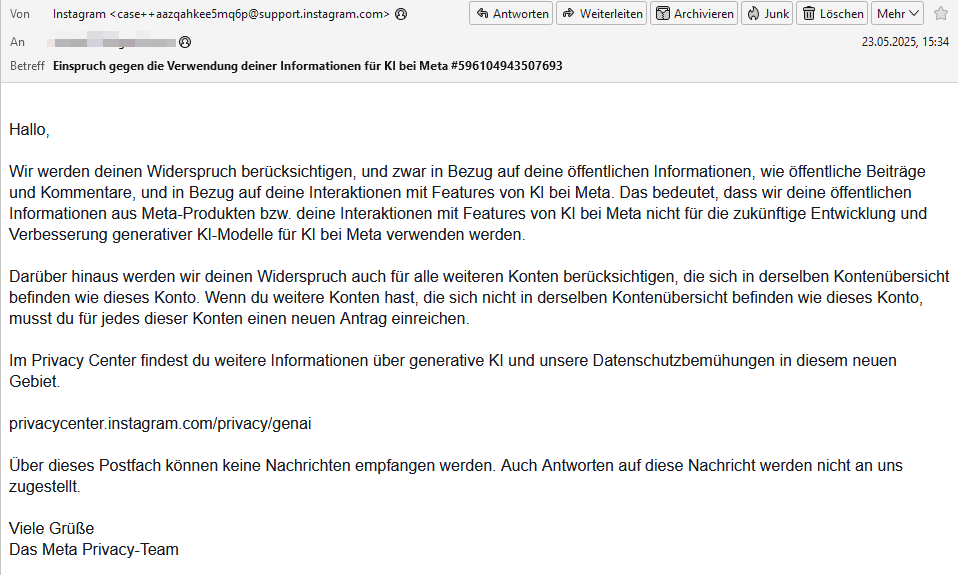The height and width of the screenshot is (575, 958).
Task: Forward the message with Weiterleiten
Action: [602, 13]
